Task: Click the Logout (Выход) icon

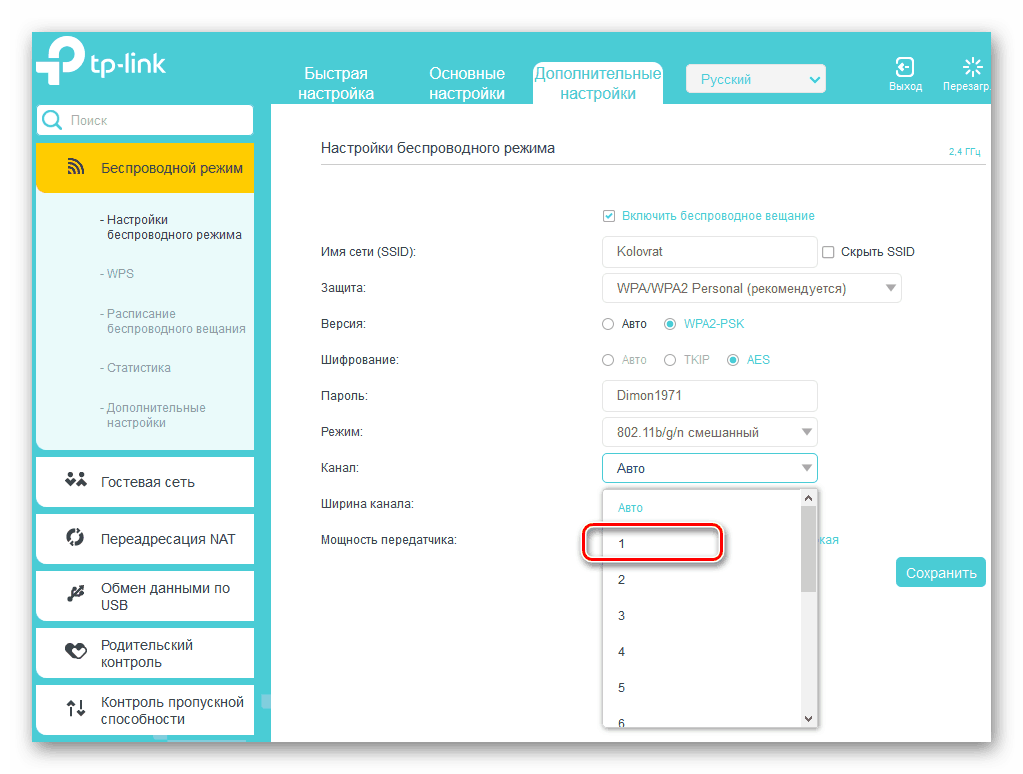Action: click(904, 67)
